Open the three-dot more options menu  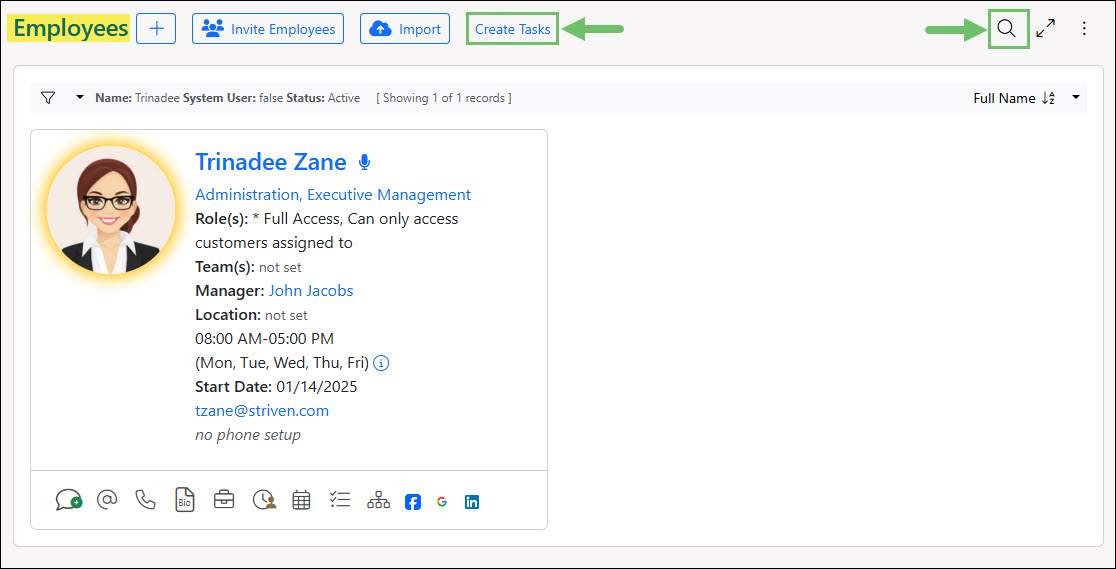click(1084, 29)
